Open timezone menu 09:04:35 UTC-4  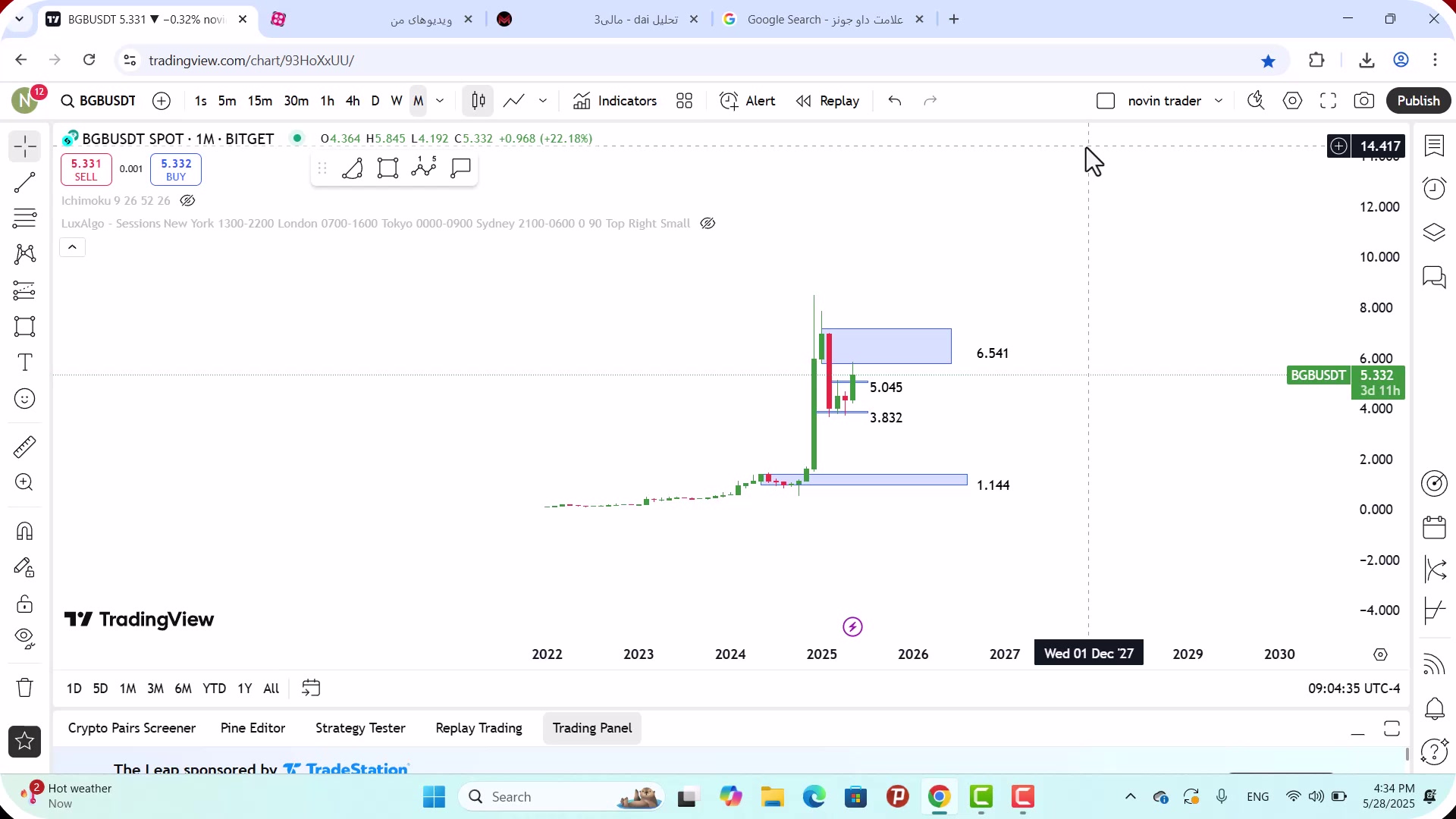(1354, 689)
